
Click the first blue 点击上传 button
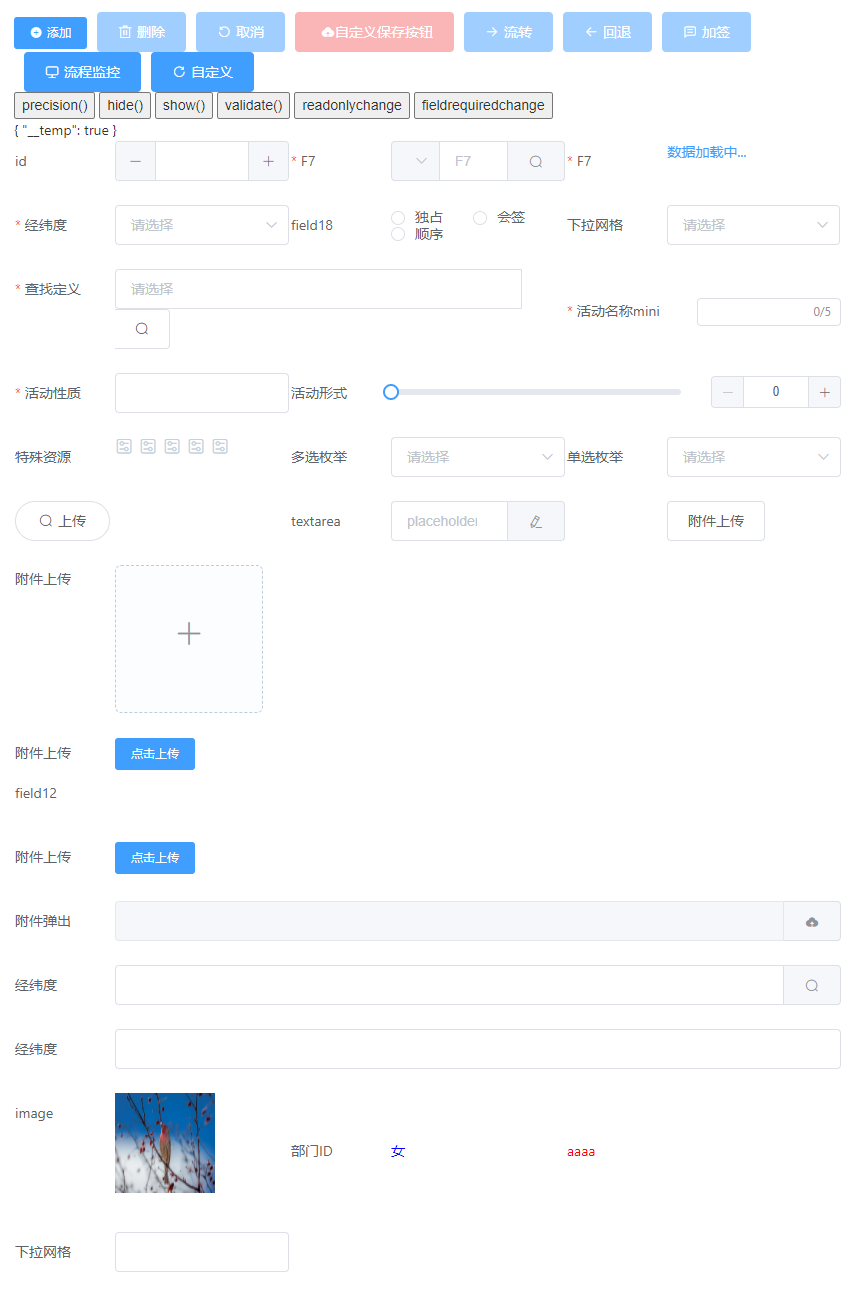tap(155, 754)
